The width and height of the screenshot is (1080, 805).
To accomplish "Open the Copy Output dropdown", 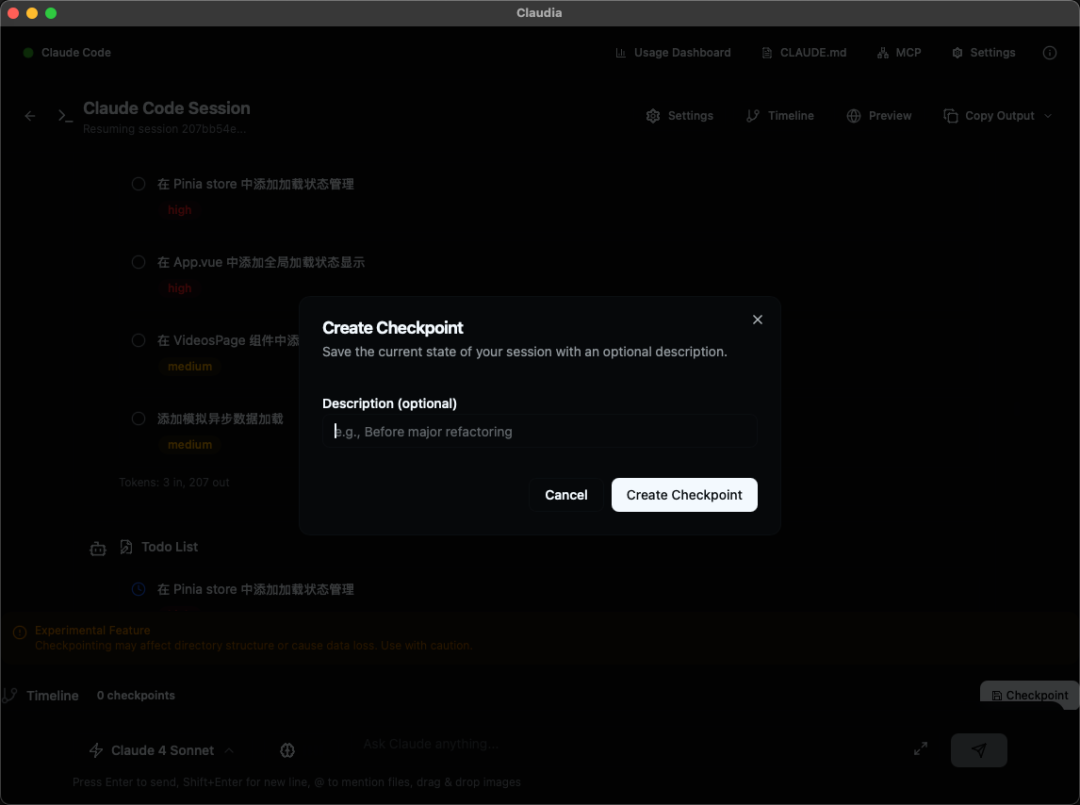I will pos(997,116).
